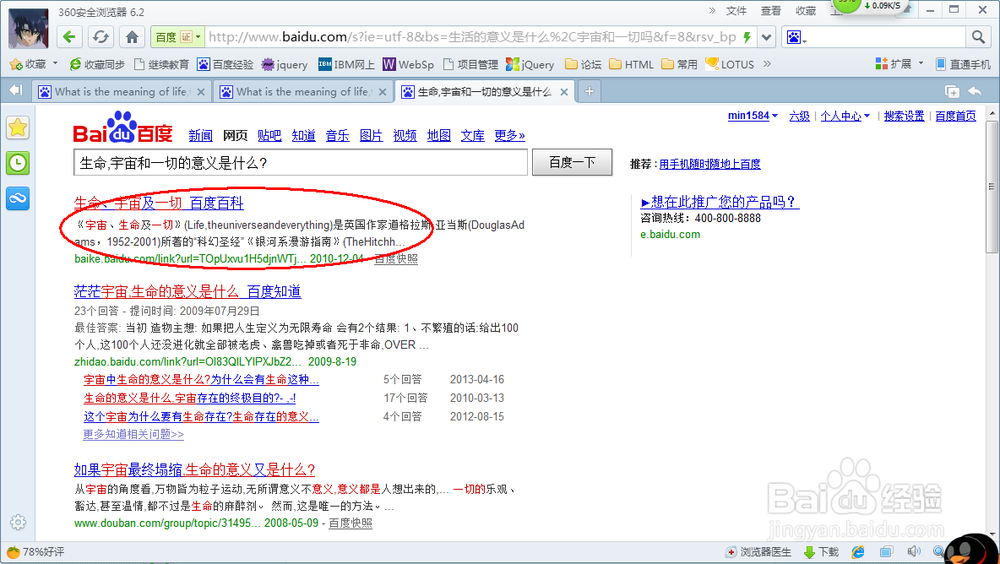Open sidebar settings gear
Image resolution: width=1000 pixels, height=564 pixels.
[18, 523]
